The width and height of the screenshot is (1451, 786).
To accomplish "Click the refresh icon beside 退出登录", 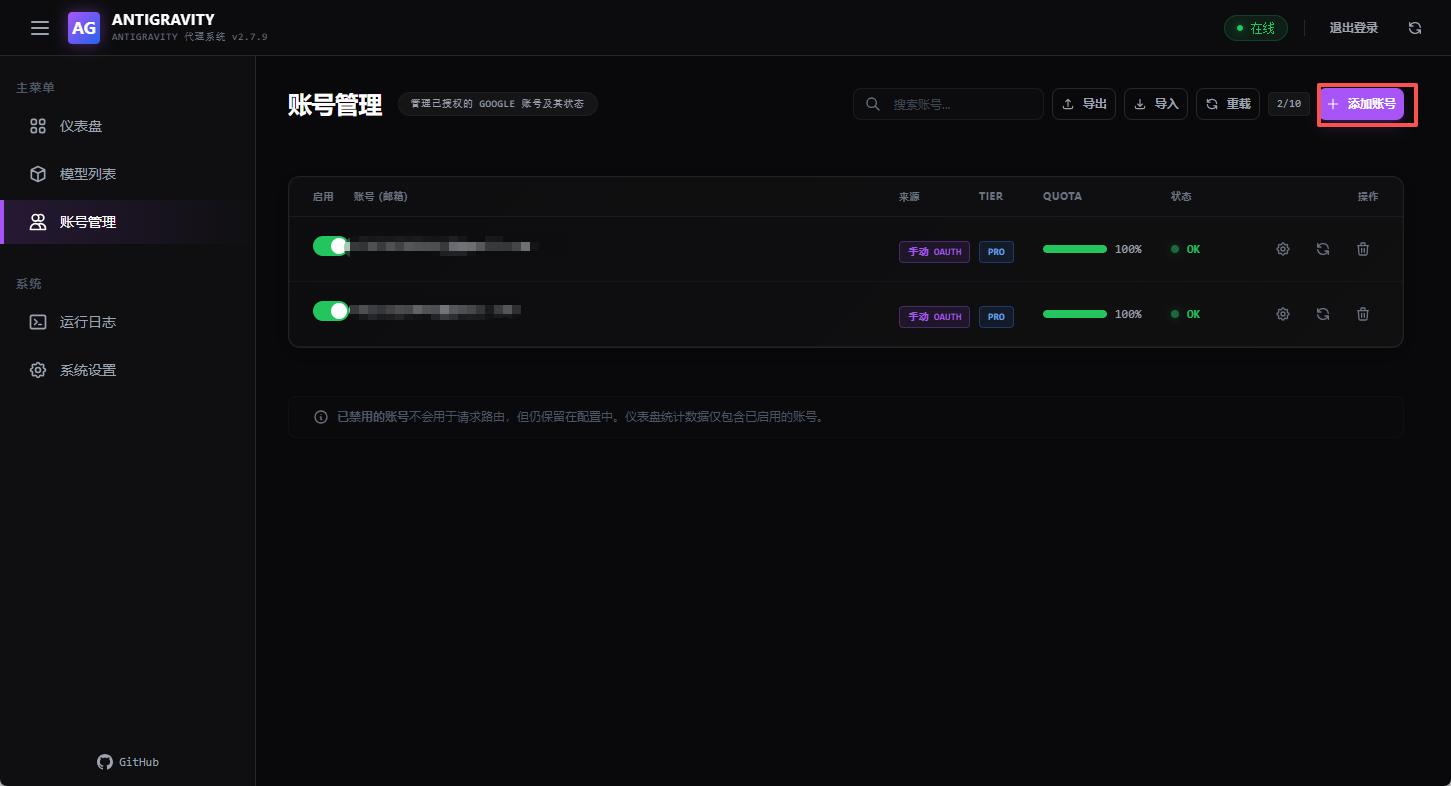I will pos(1415,28).
